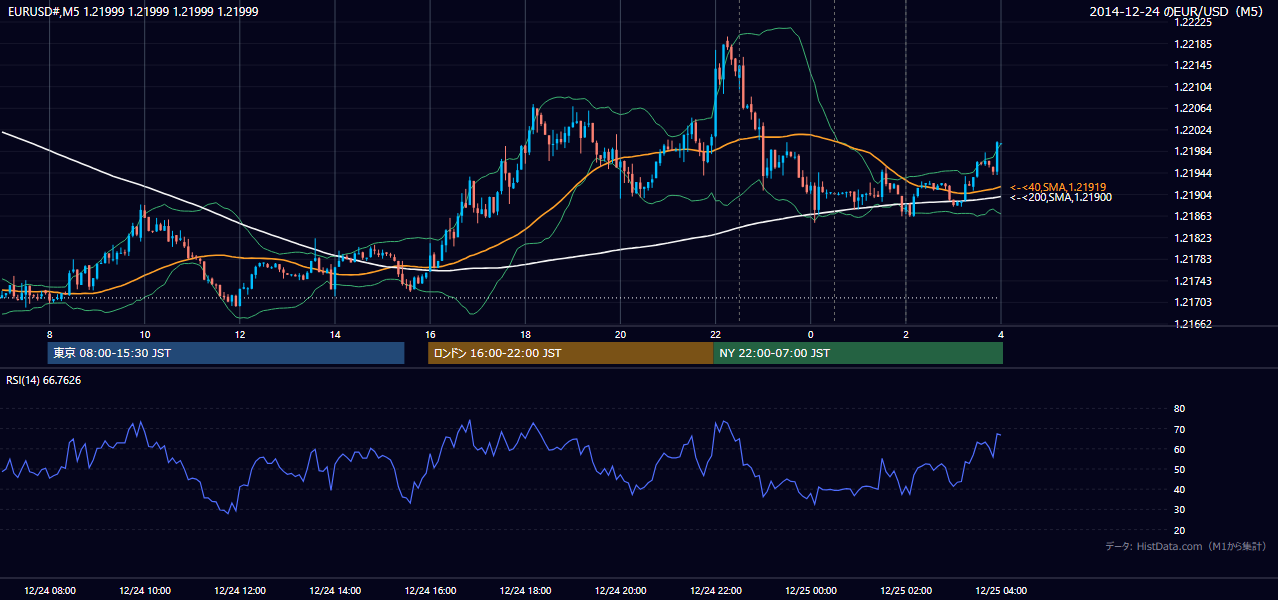Click the RSI 60 level label
The image size is (1278, 600).
1179,449
